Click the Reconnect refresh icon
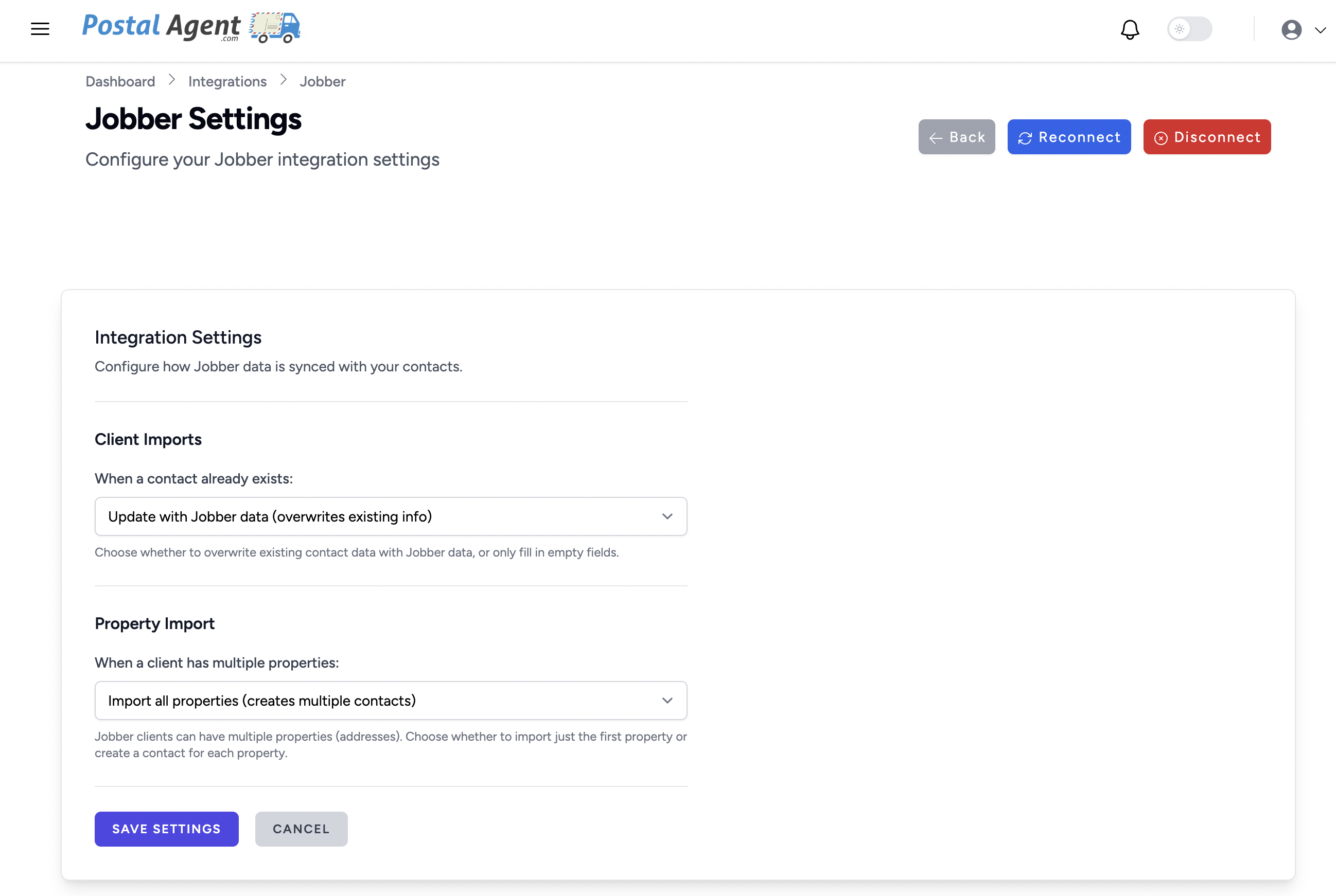The width and height of the screenshot is (1336, 896). tap(1025, 138)
